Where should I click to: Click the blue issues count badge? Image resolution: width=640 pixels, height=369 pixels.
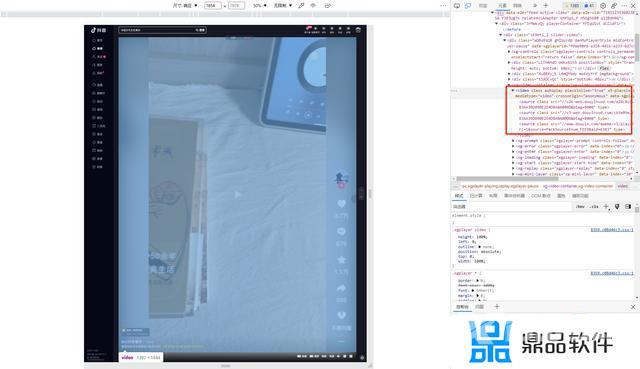pyautogui.click(x=589, y=6)
